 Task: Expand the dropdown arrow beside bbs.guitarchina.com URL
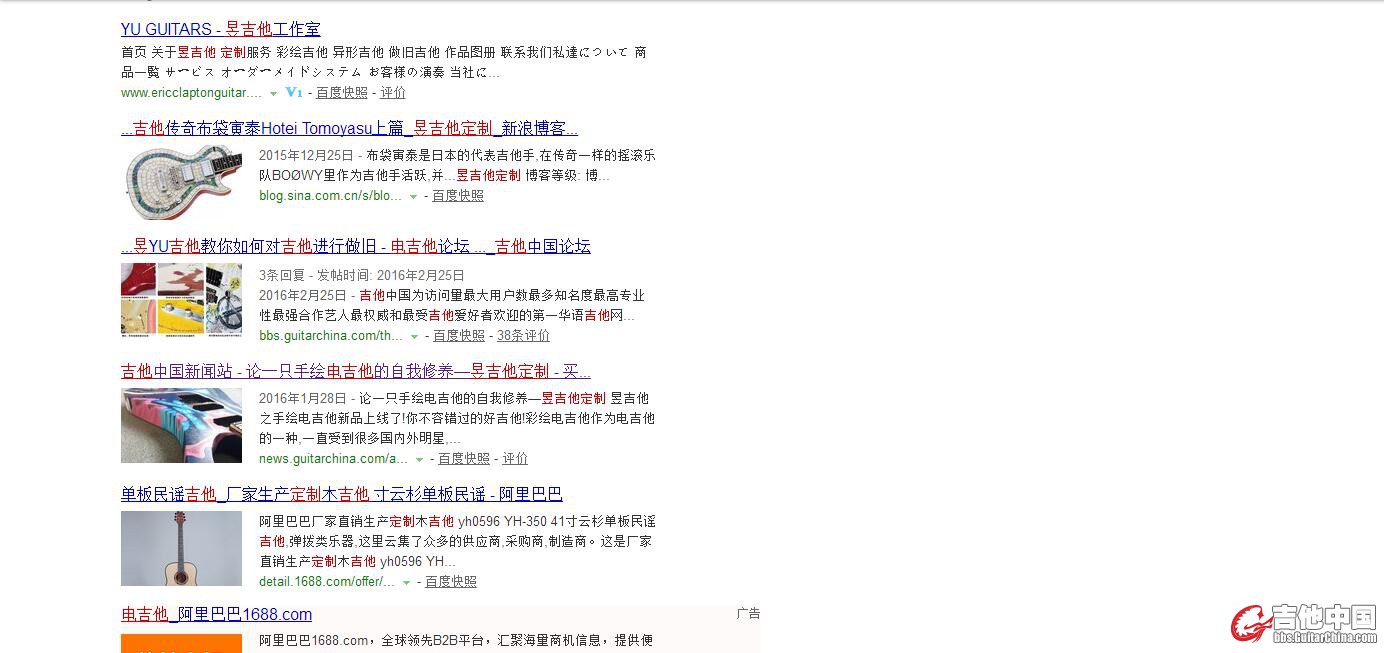click(x=414, y=336)
